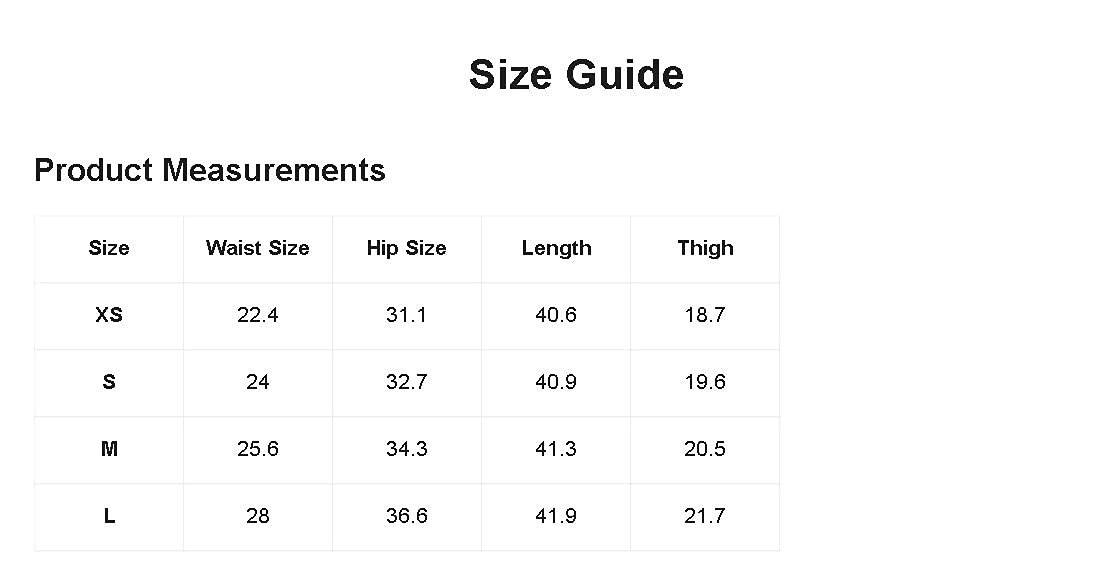This screenshot has width=1094, height=566.
Task: Select the S hip value 32.7
Action: click(x=407, y=382)
